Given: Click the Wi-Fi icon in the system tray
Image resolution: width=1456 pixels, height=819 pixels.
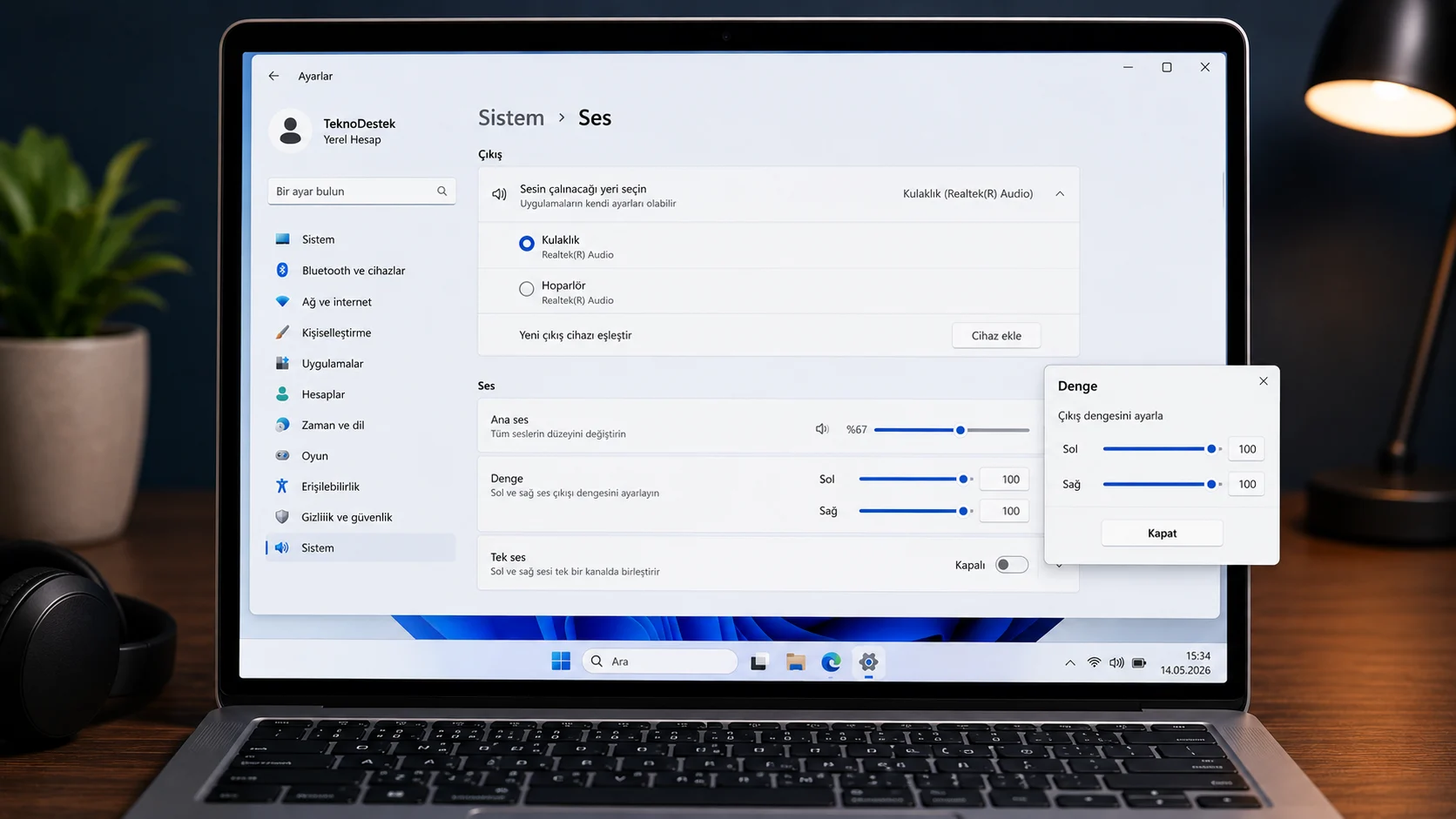Looking at the screenshot, I should point(1094,662).
